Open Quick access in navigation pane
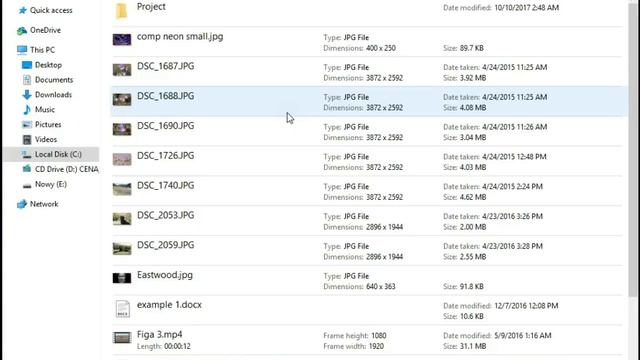This screenshot has height=360, width=640. pos(51,10)
